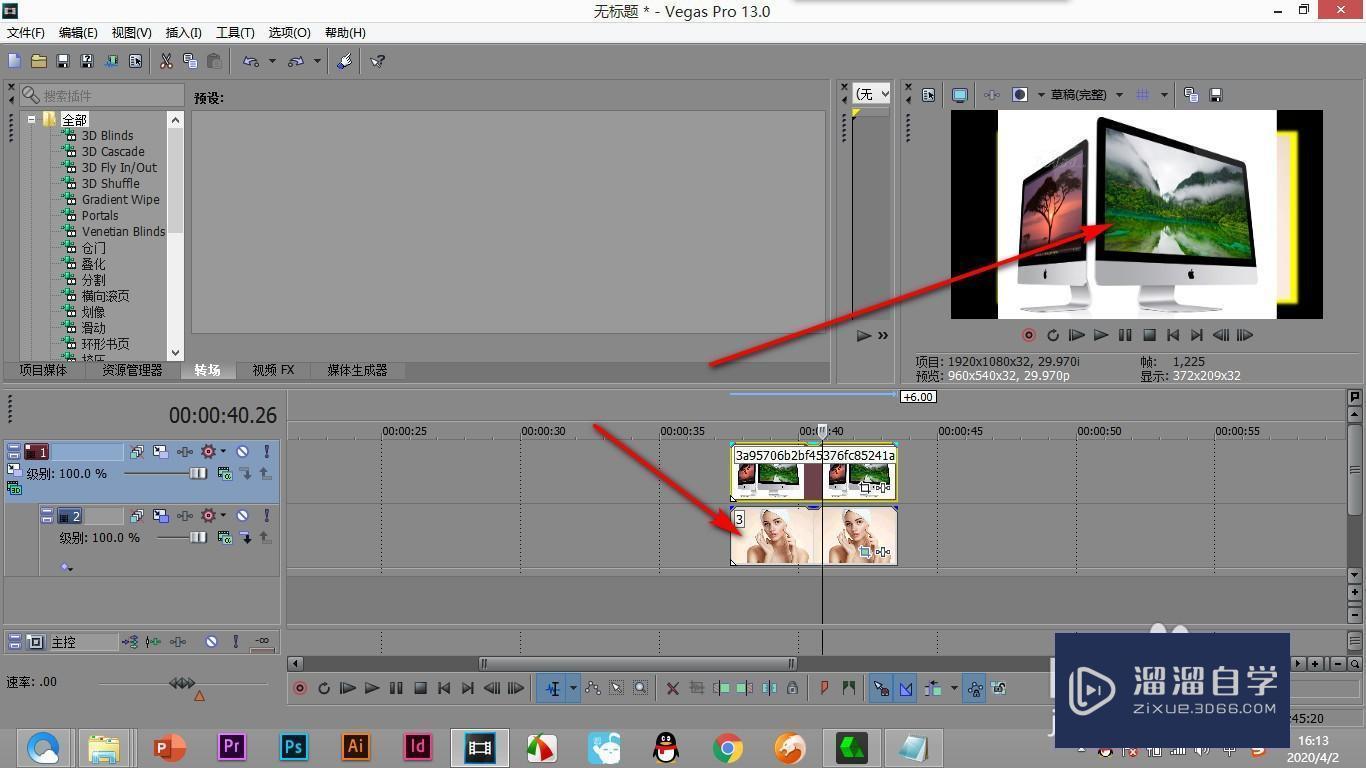The height and width of the screenshot is (768, 1366).
Task: Mute video track 2
Action: point(242,516)
